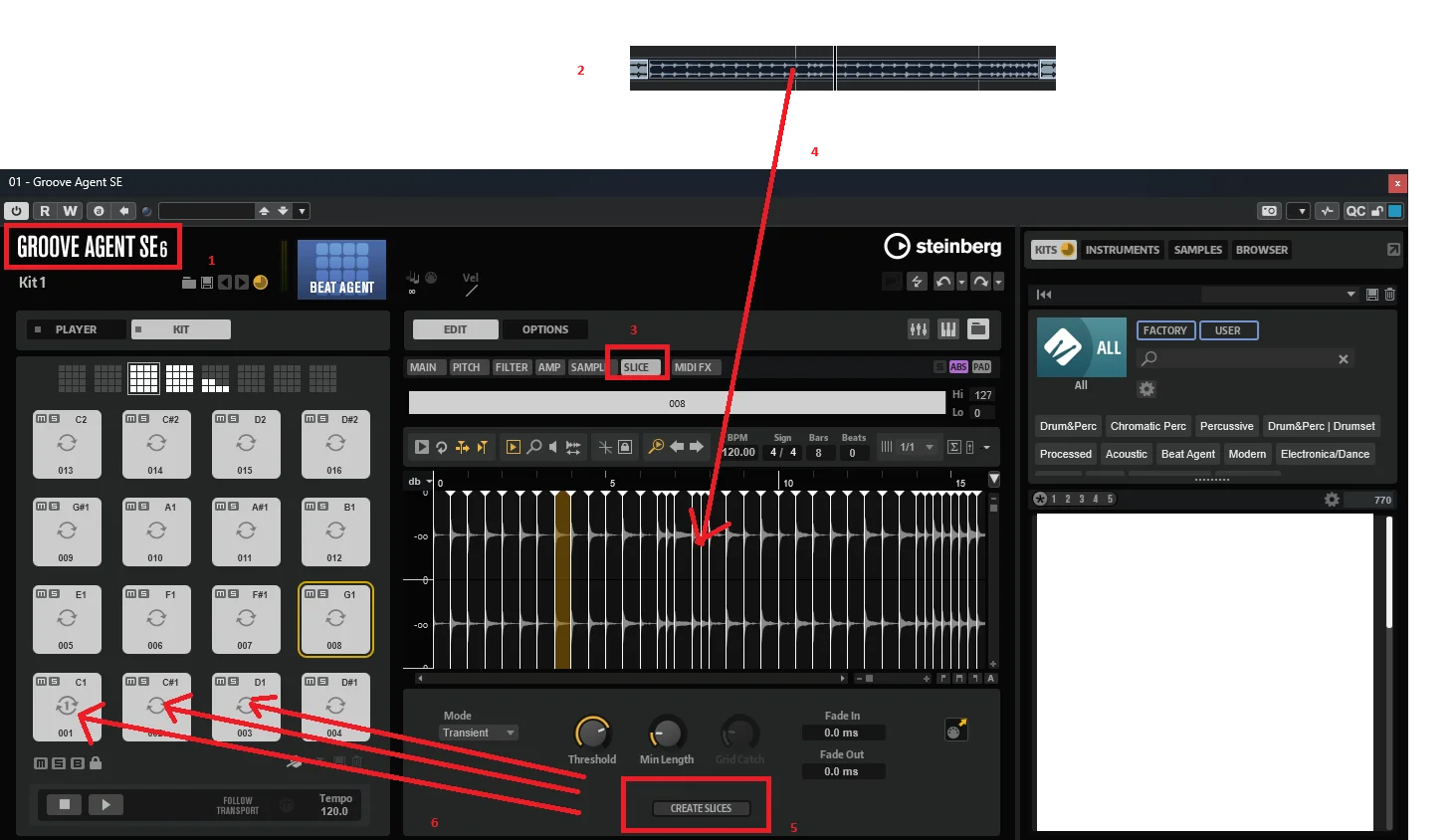Select the magnifier zoom tool in slice toolbar

pyautogui.click(x=534, y=447)
